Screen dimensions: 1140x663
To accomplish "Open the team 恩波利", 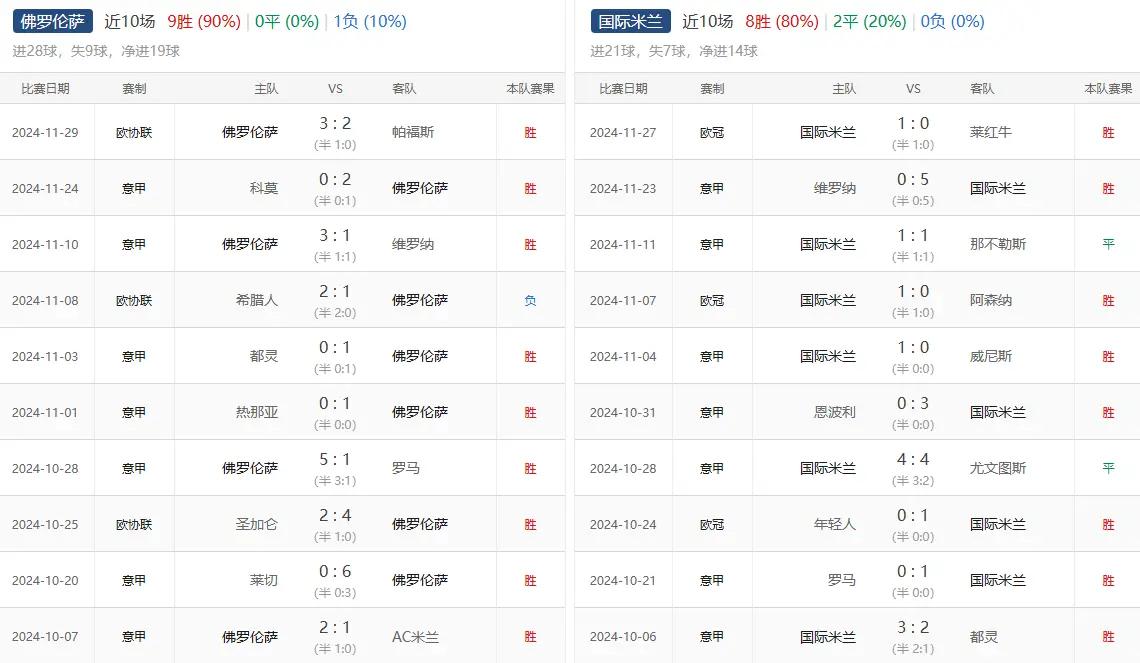I will [835, 412].
